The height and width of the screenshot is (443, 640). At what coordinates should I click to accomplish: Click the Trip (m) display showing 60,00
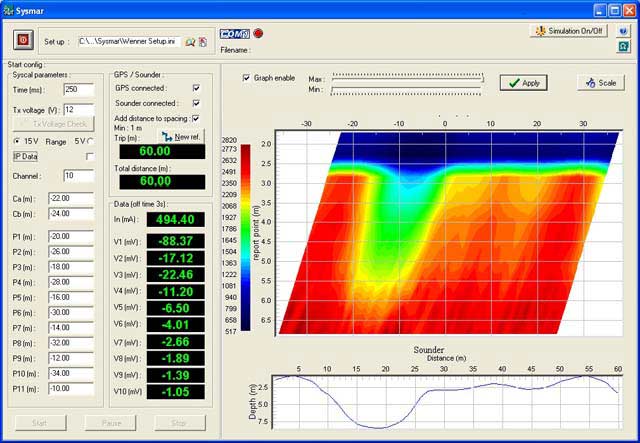click(x=162, y=151)
